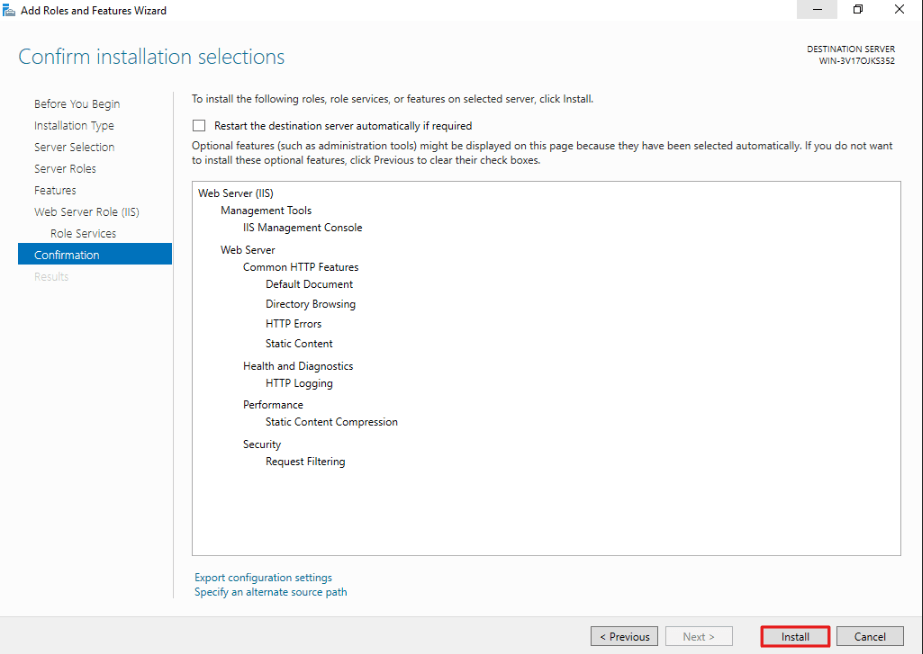Screen dimensions: 923x654
Task: Minimize the wizard window
Action: (x=817, y=9)
